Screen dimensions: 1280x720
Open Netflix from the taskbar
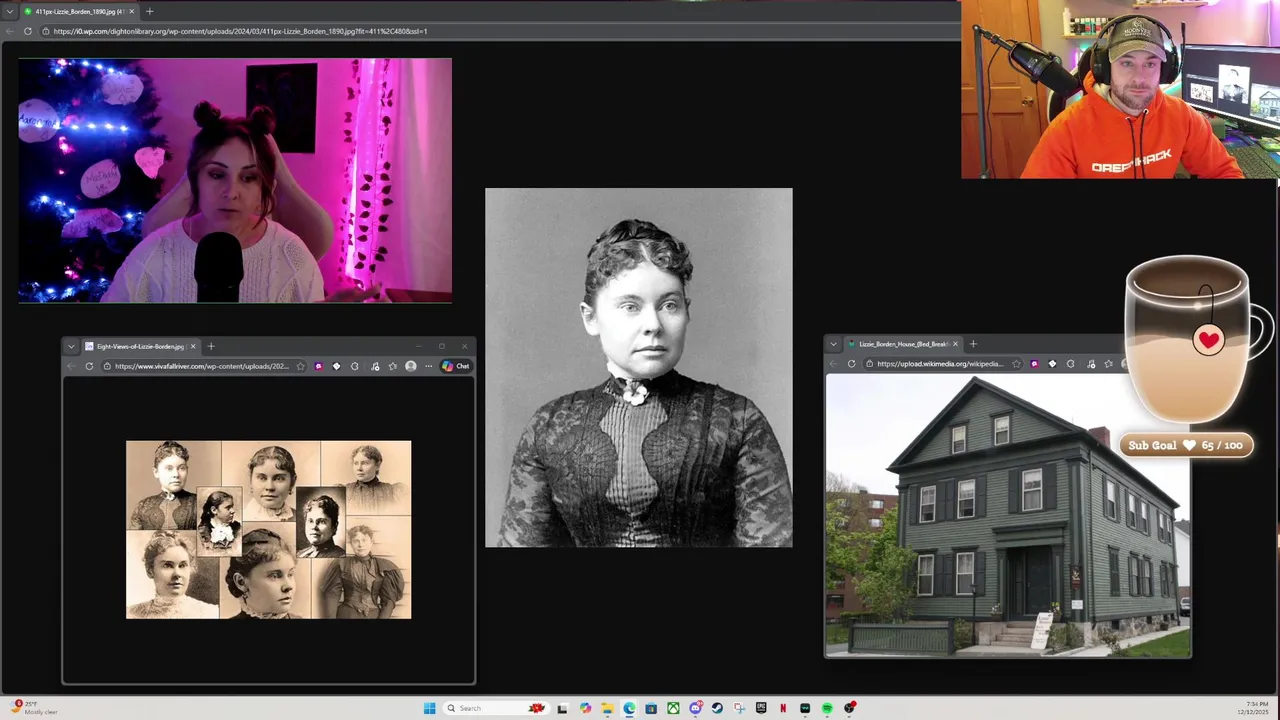click(x=783, y=708)
